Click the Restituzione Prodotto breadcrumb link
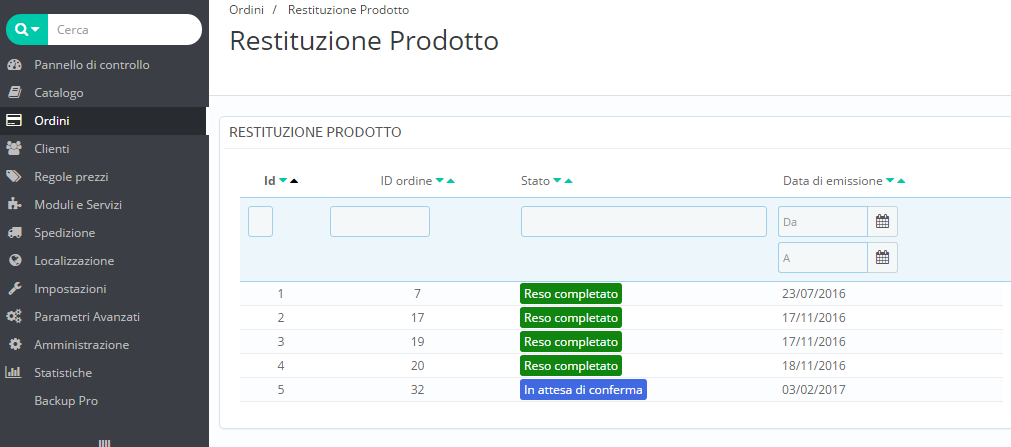 pos(348,10)
